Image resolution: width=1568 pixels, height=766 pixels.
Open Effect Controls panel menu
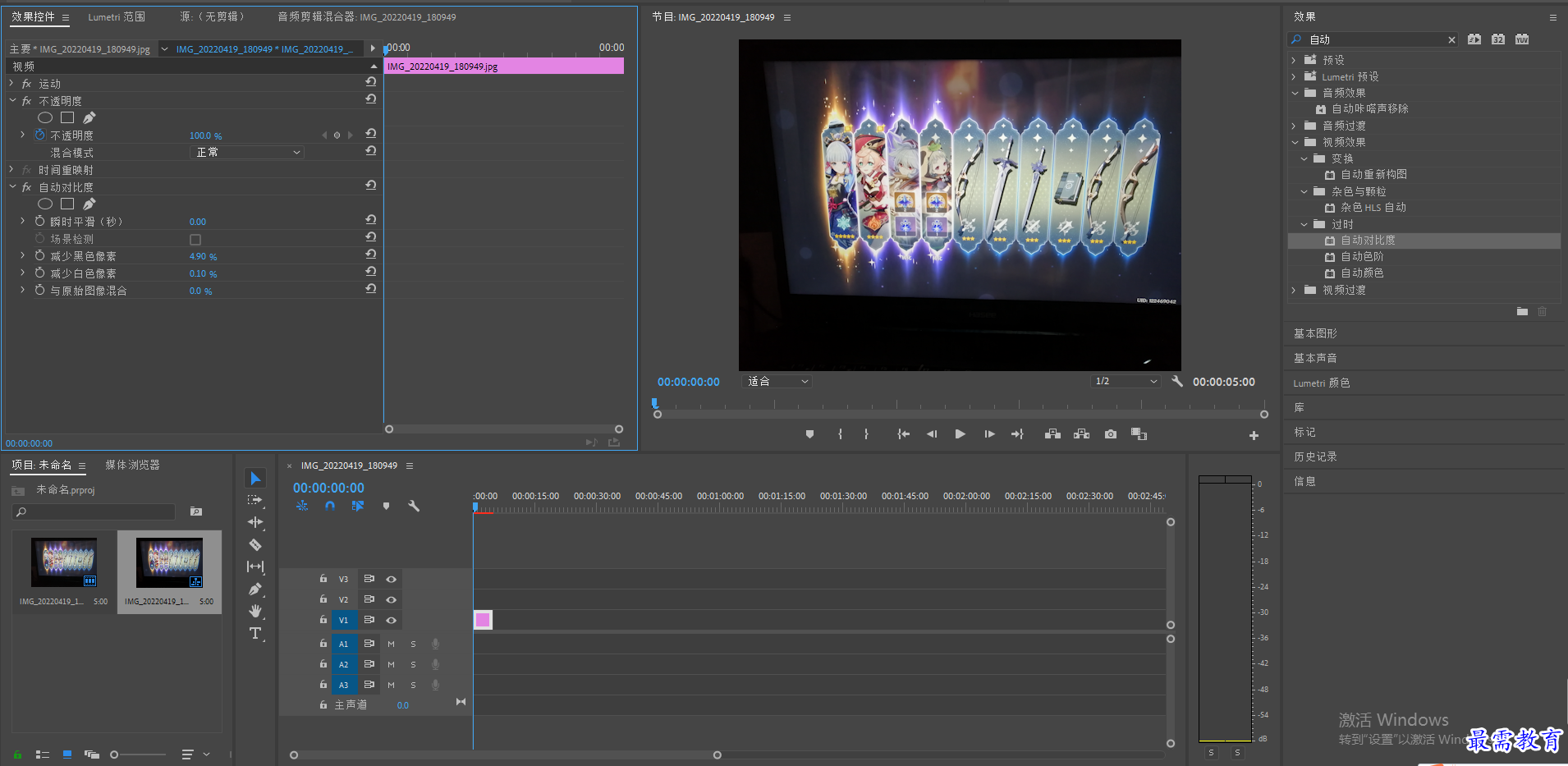coord(66,17)
